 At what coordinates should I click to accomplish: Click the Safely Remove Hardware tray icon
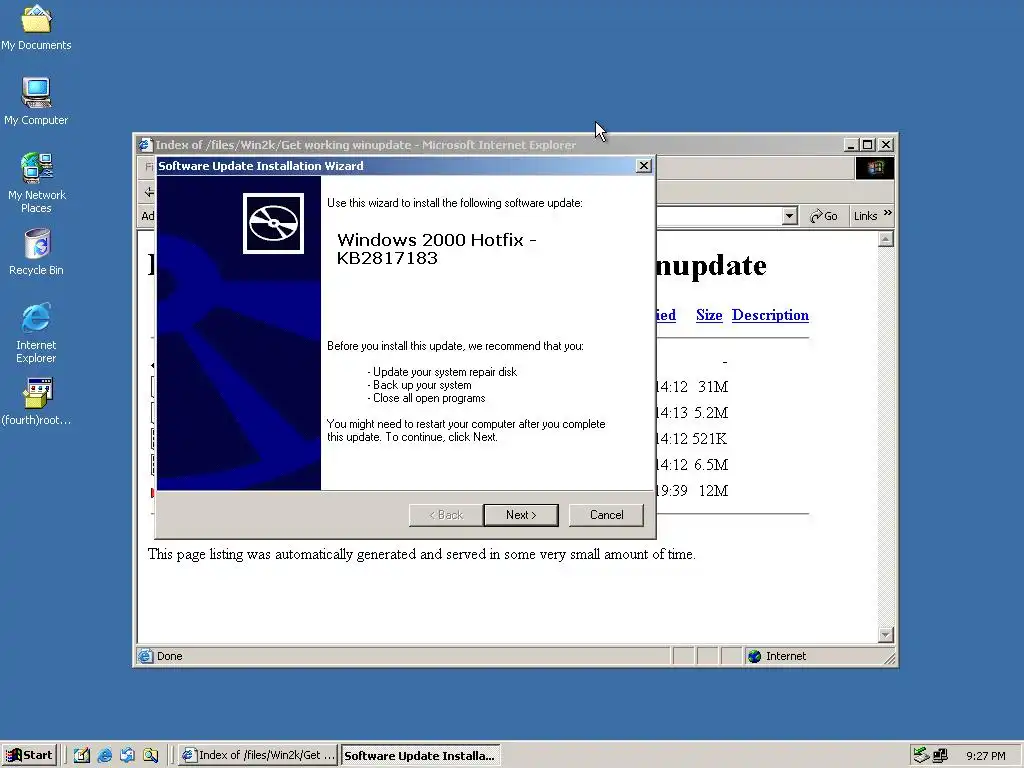click(921, 755)
